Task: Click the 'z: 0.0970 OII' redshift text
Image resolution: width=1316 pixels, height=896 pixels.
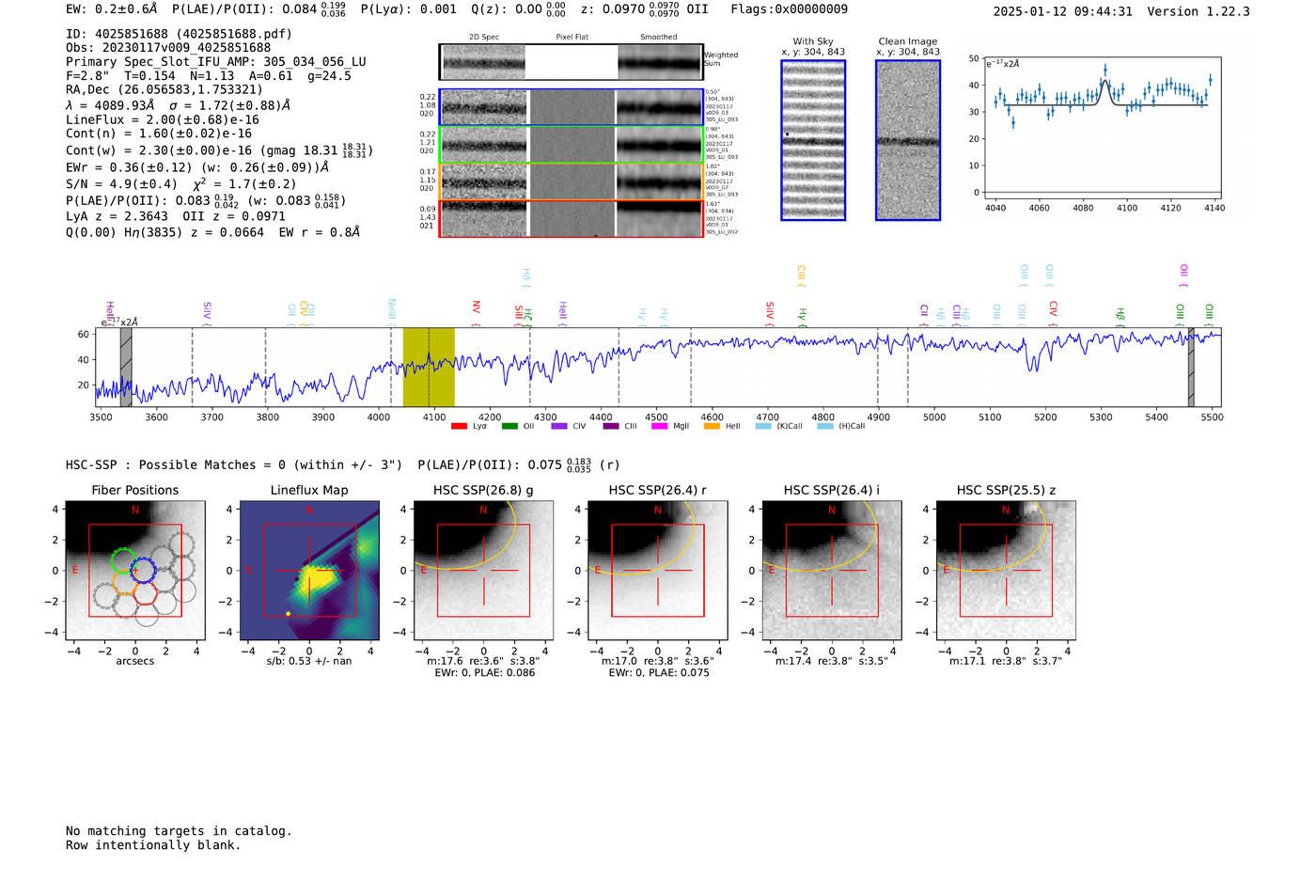Action: [x=644, y=9]
